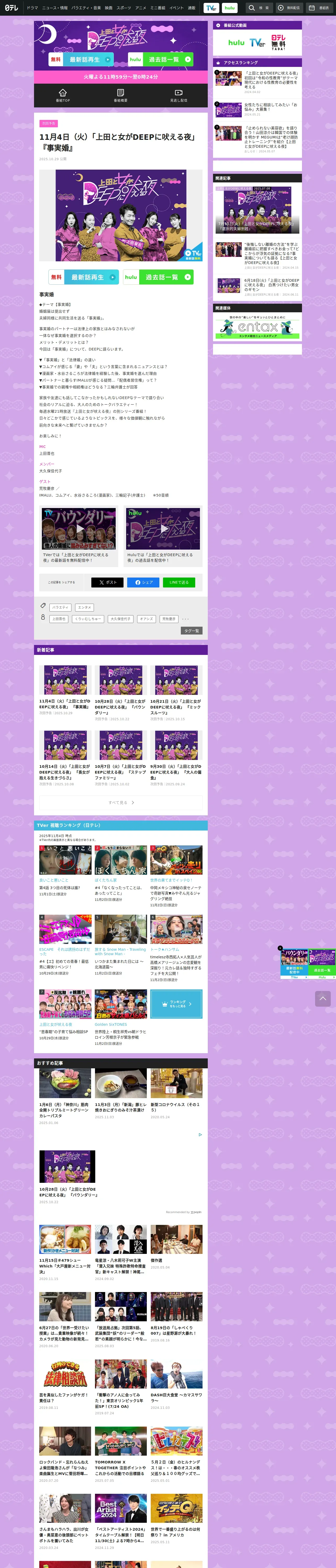Send article via LINEで送る button
Screen dimensions: 336x1568
click(179, 582)
